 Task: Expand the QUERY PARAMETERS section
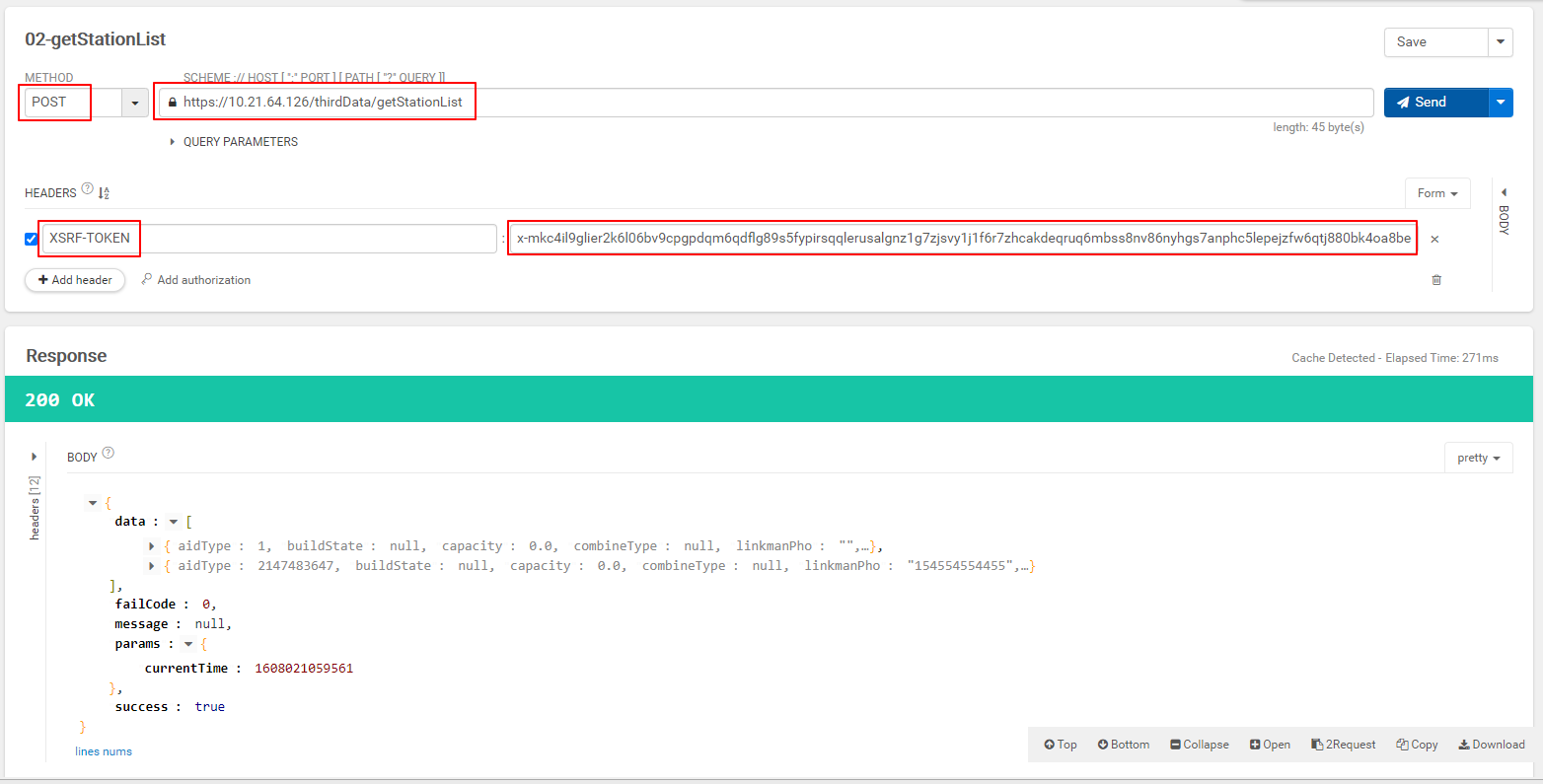point(234,142)
